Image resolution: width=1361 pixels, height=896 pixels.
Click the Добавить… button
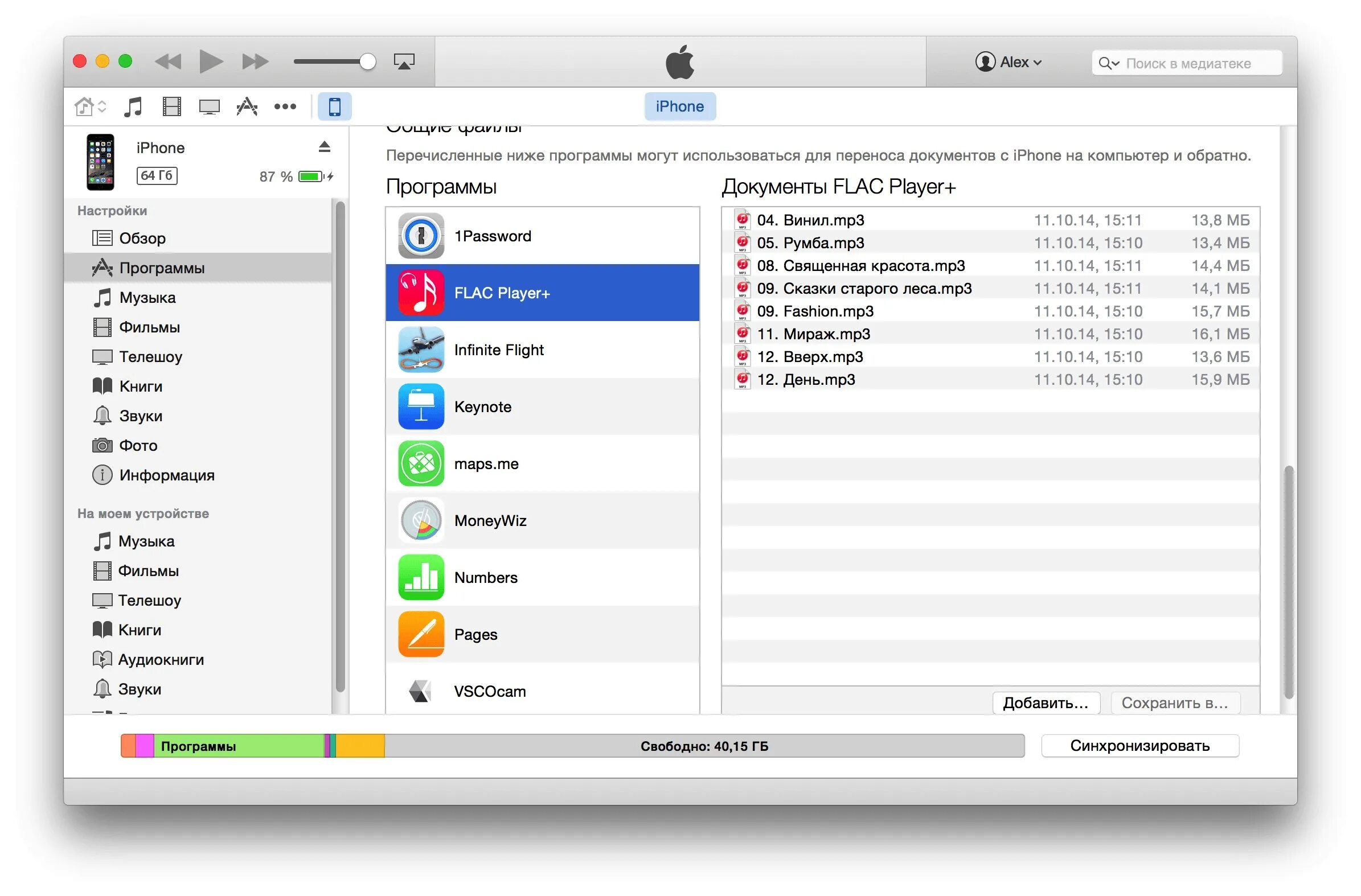coord(1047,702)
